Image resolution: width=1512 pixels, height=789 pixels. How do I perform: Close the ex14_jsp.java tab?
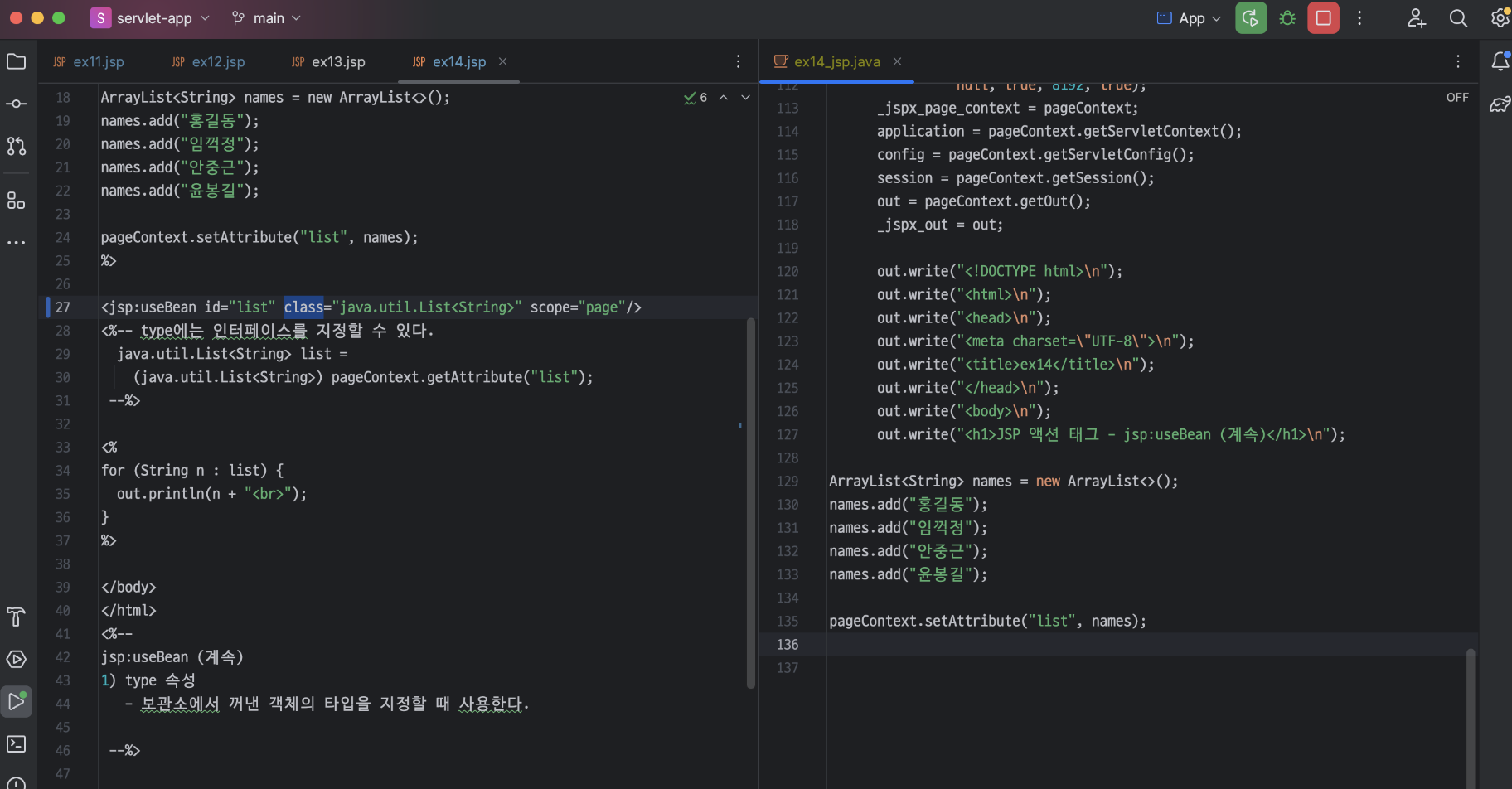pos(898,61)
